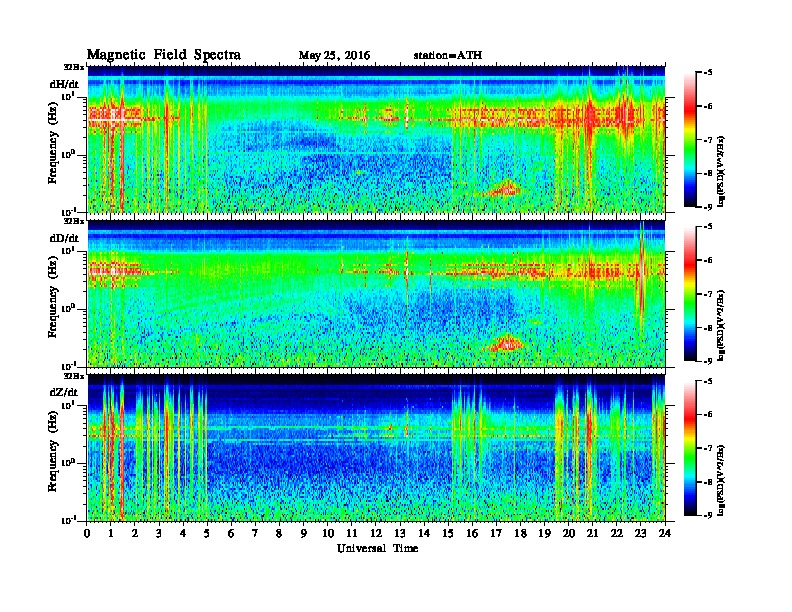Viewport: 792px width, 612px height.
Task: Click the '-8' value on dZ/dt color scale
Action: click(708, 482)
